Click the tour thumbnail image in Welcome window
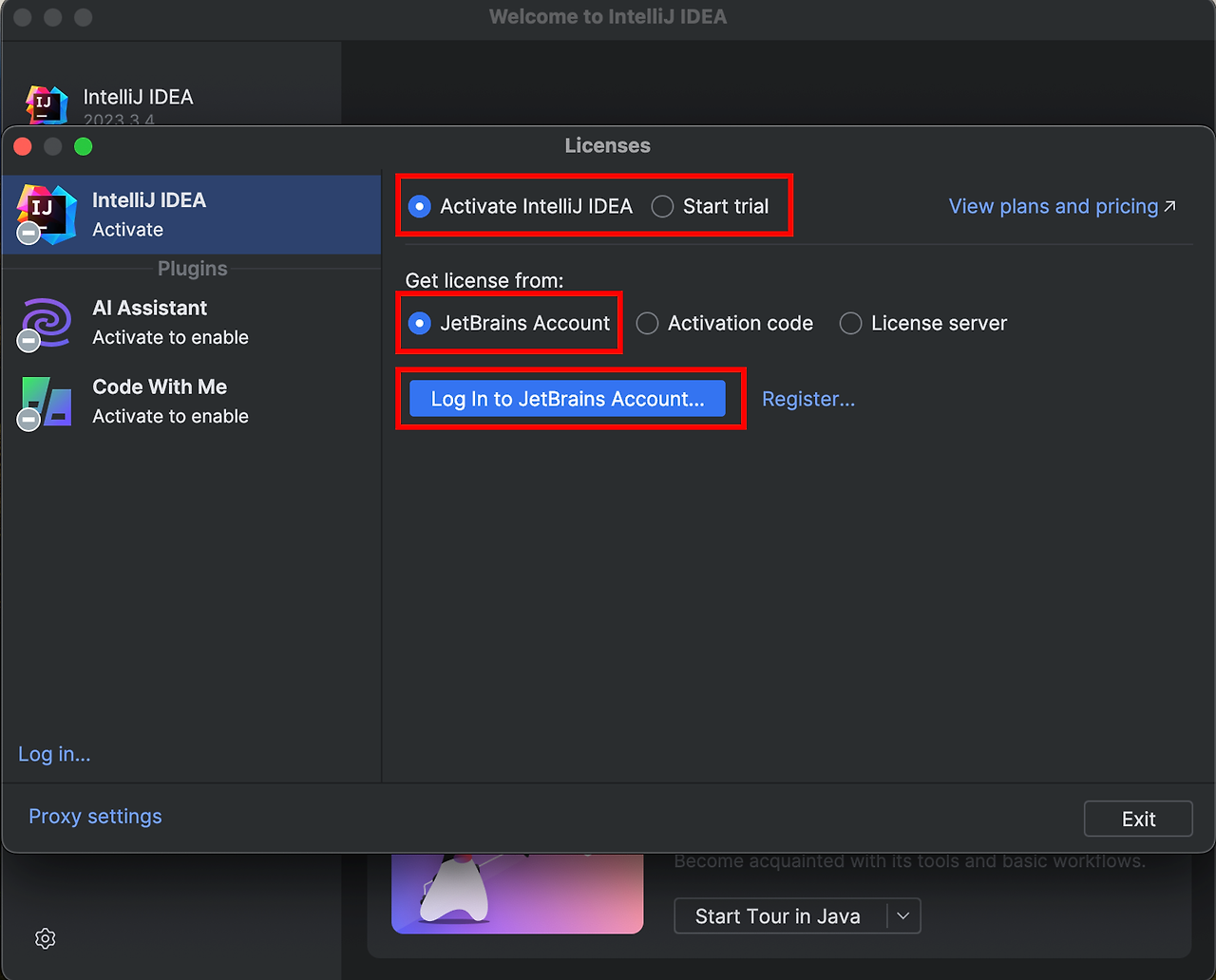Image resolution: width=1216 pixels, height=980 pixels. coord(518,893)
